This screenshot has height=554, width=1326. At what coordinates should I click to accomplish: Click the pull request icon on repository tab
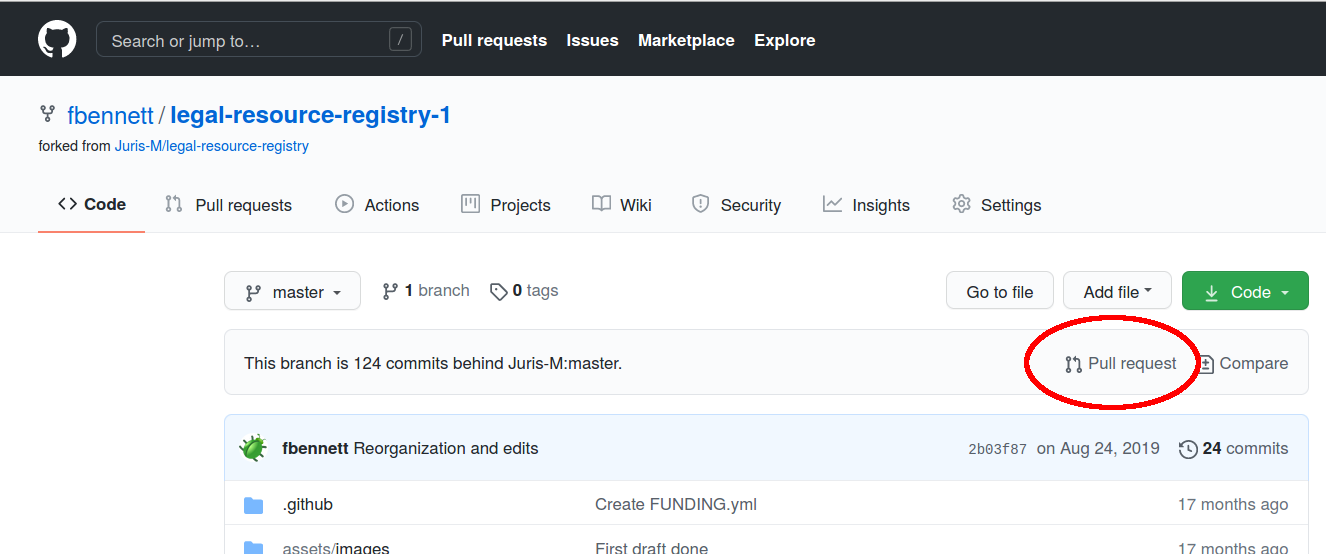point(174,204)
